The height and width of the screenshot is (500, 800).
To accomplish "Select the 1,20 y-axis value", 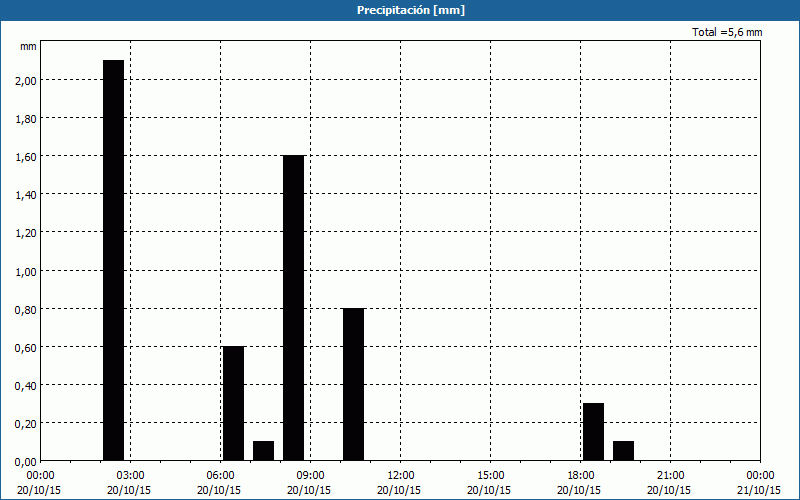I will [26, 233].
